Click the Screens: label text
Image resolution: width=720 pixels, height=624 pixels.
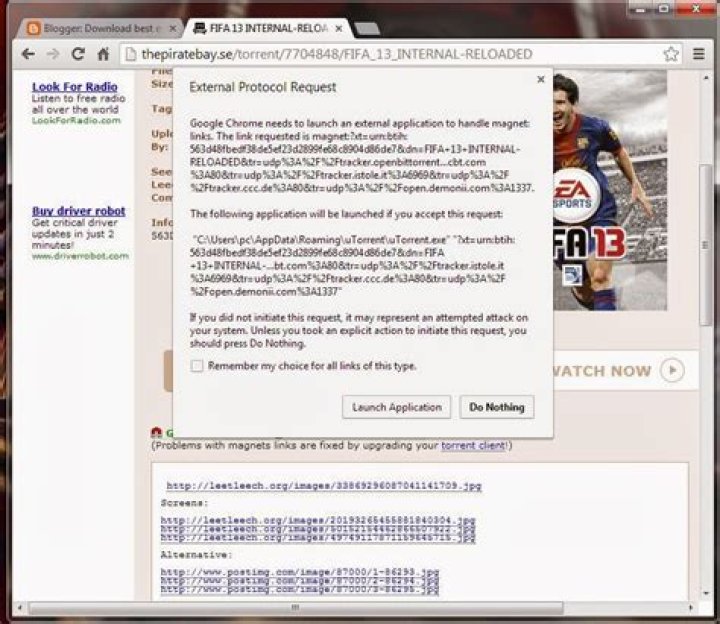pyautogui.click(x=184, y=503)
